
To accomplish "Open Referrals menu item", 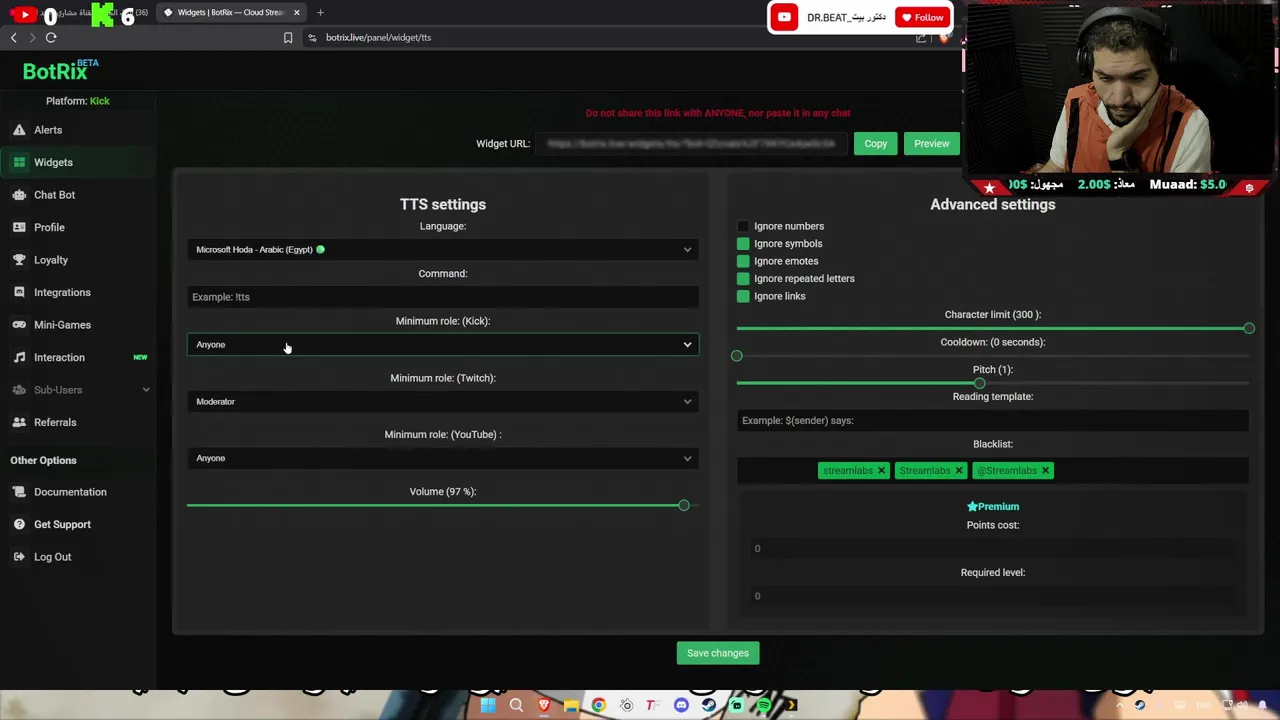I will (x=55, y=422).
